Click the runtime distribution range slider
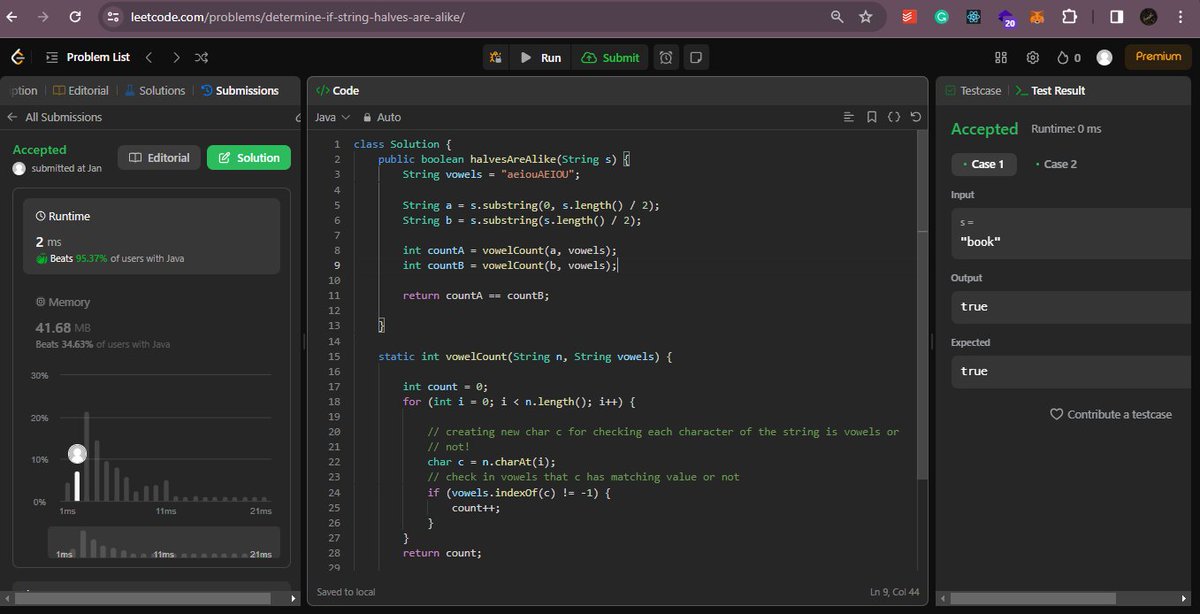 click(164, 544)
